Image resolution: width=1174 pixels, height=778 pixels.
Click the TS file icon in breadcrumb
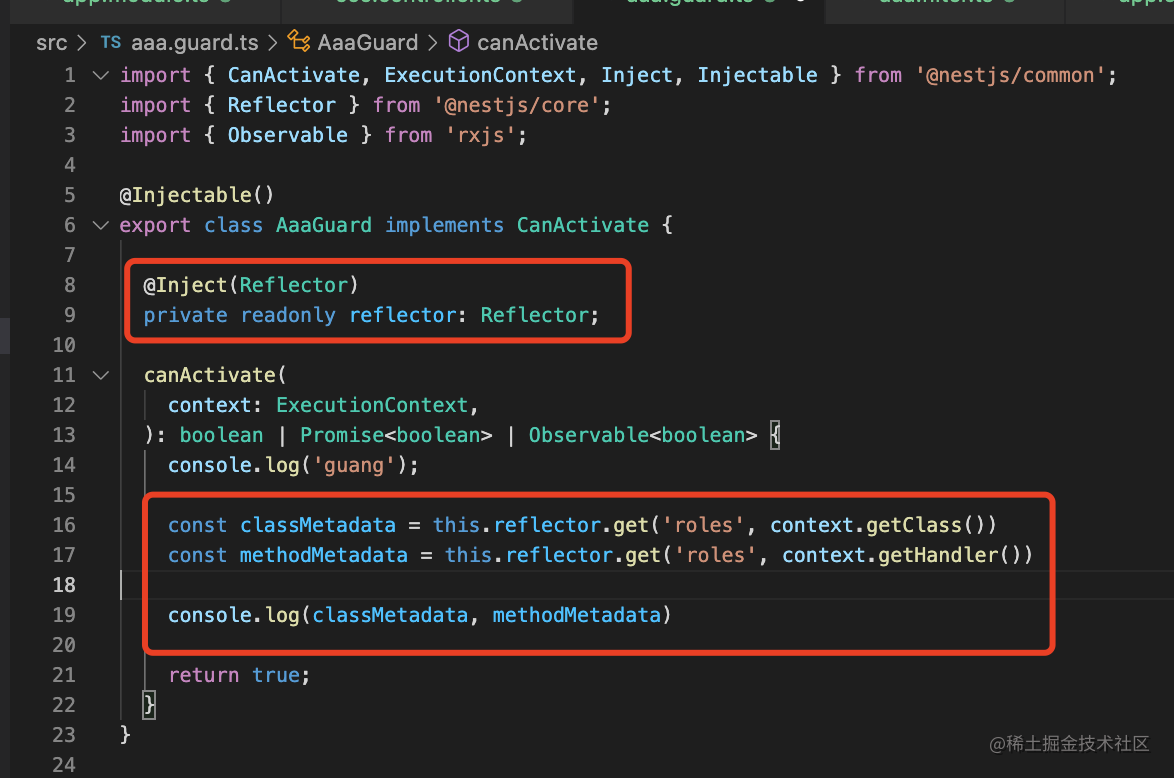[x=111, y=43]
